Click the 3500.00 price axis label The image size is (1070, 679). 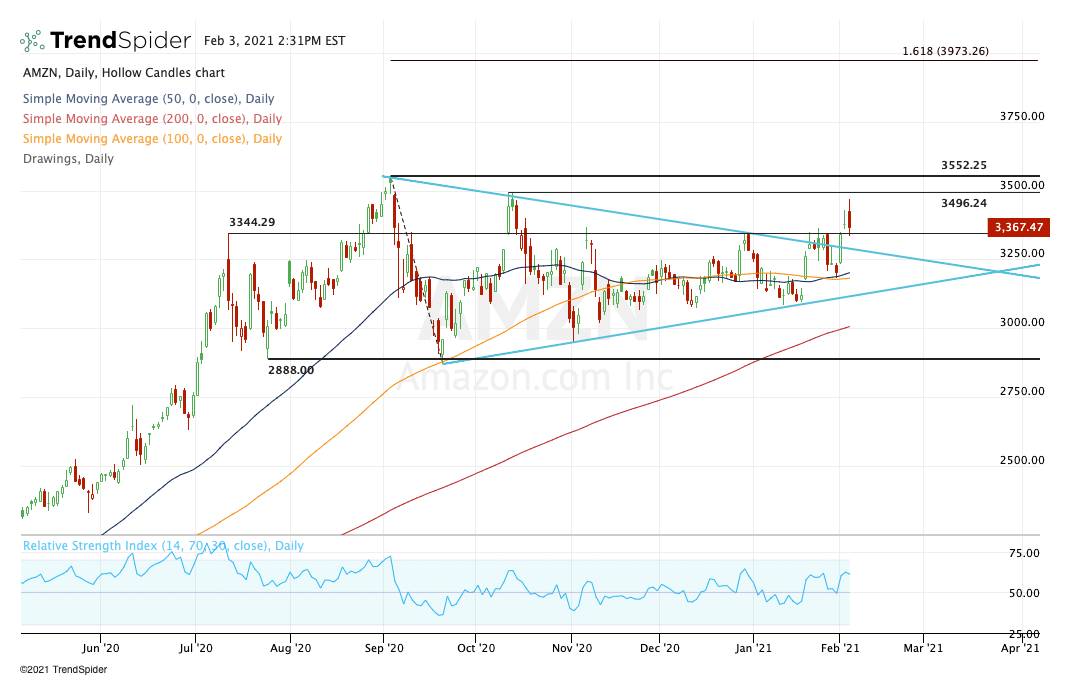pos(1022,186)
